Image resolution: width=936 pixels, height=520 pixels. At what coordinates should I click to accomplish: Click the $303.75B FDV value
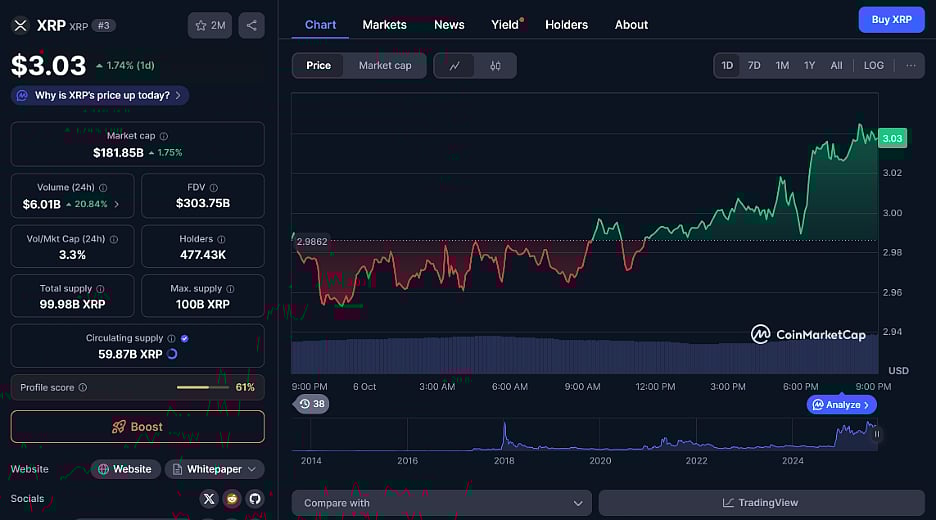tap(203, 204)
